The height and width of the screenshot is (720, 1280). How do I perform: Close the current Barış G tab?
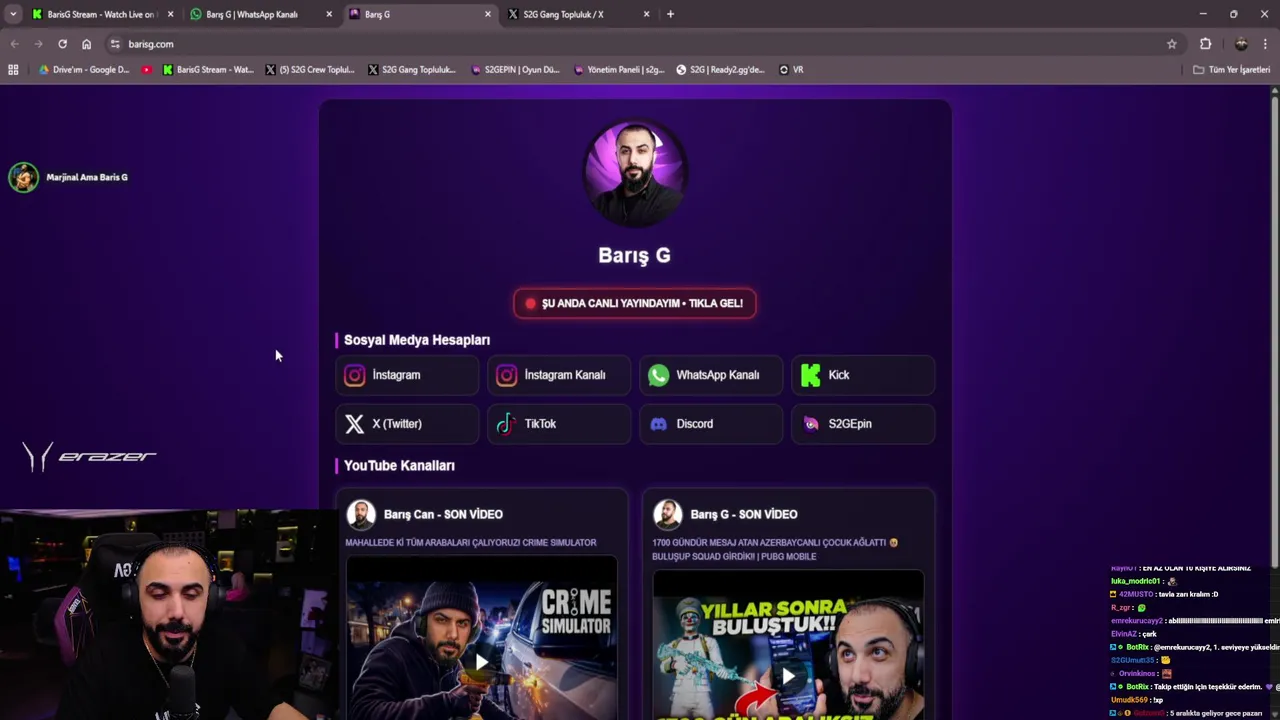tap(488, 14)
